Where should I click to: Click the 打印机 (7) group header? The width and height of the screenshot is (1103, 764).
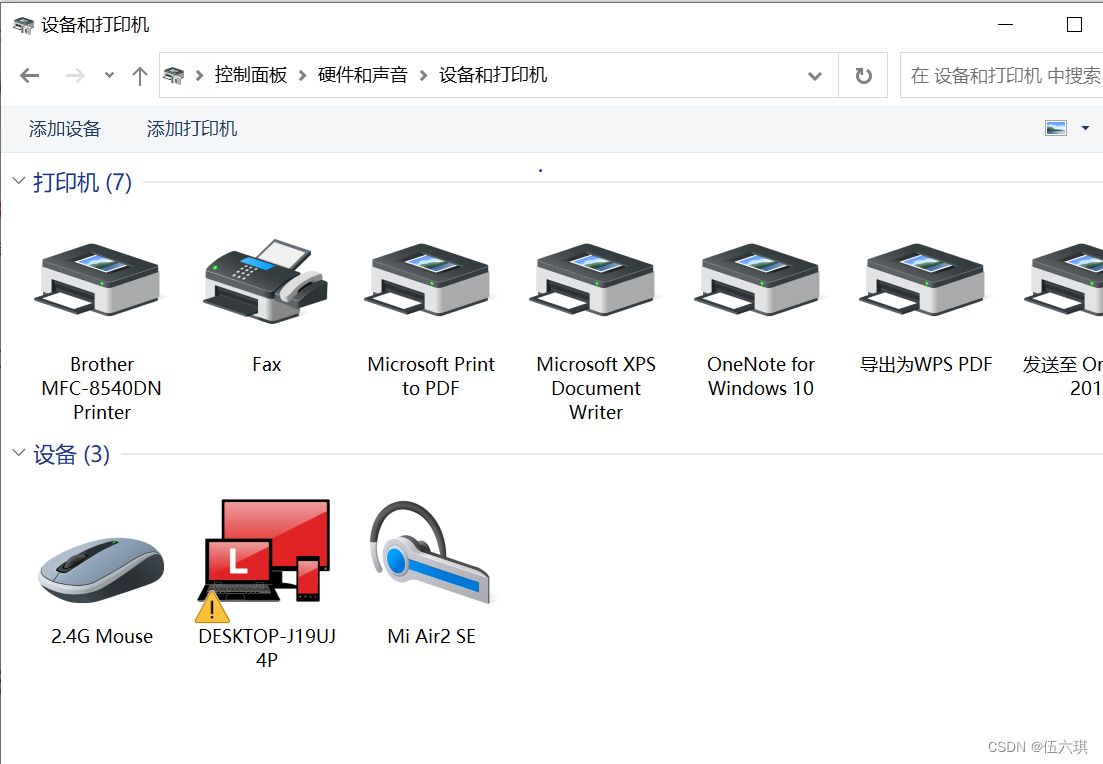pyautogui.click(x=82, y=182)
